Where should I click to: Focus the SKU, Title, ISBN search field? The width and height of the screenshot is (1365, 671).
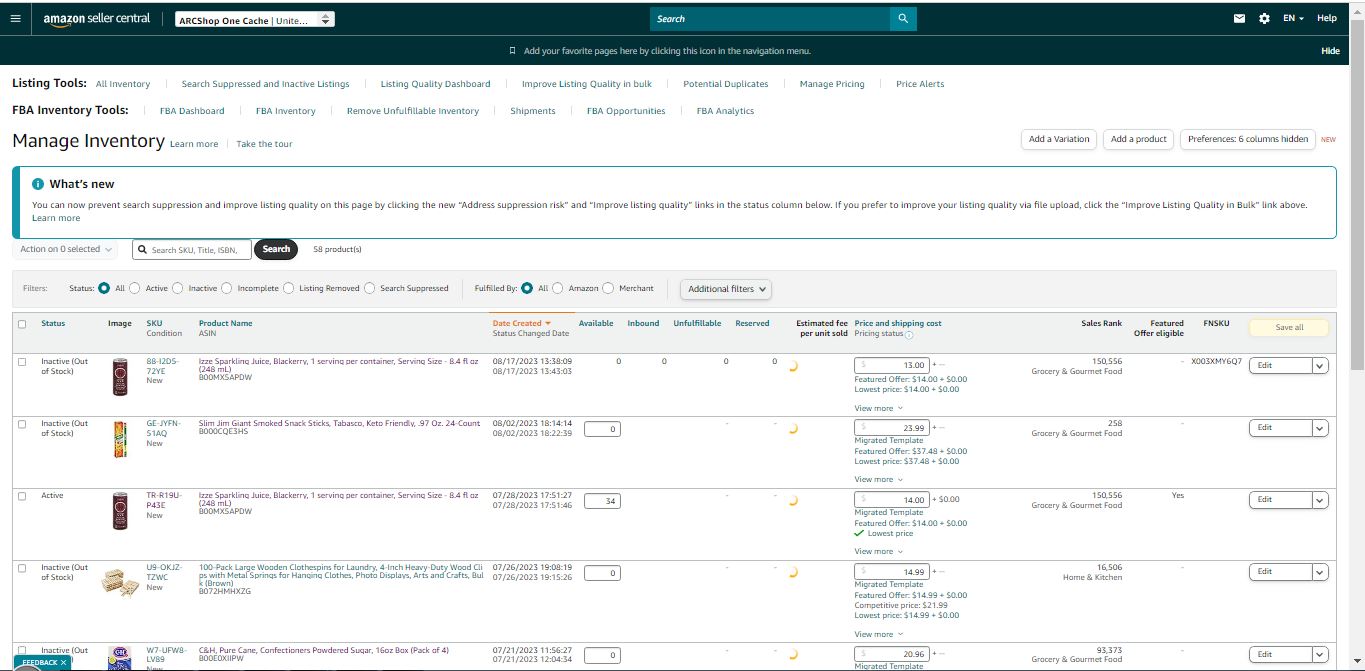point(192,249)
